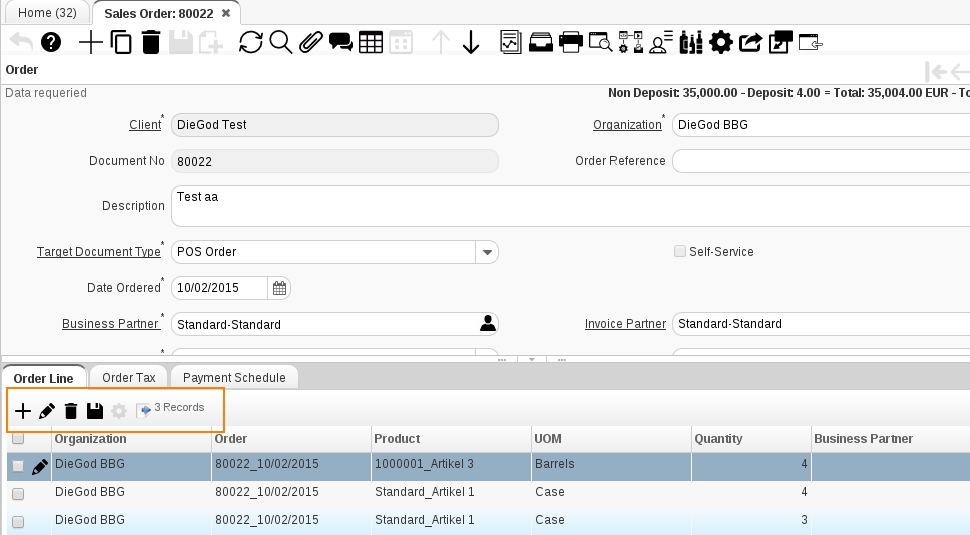Tick the select-all checkbox in grid header
Image resolution: width=970 pixels, height=535 pixels.
(x=18, y=438)
